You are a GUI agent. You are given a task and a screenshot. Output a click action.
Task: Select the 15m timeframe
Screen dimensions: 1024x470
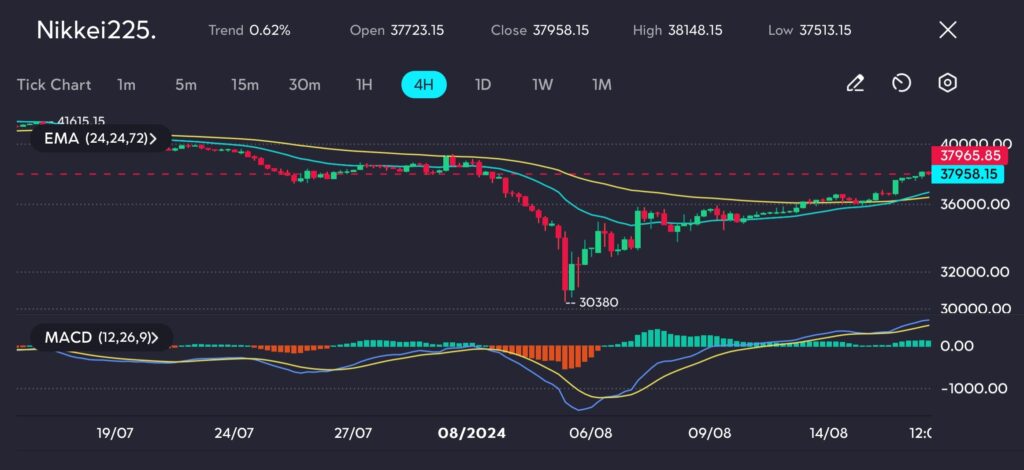[x=245, y=85]
